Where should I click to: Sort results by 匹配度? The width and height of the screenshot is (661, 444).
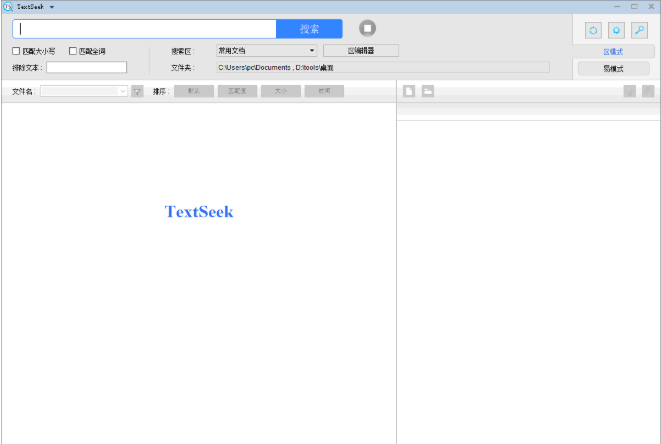pos(237,91)
